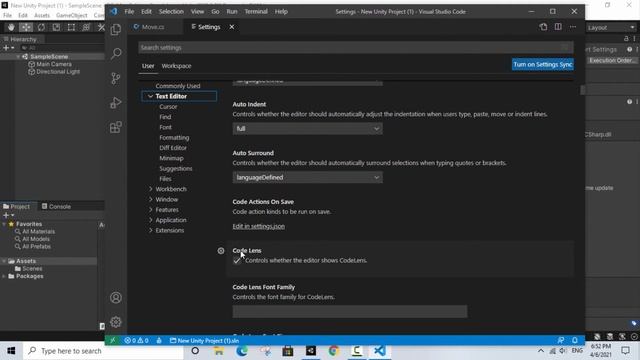
Task: Click the Code Lens Font Family field
Action: tap(350, 311)
